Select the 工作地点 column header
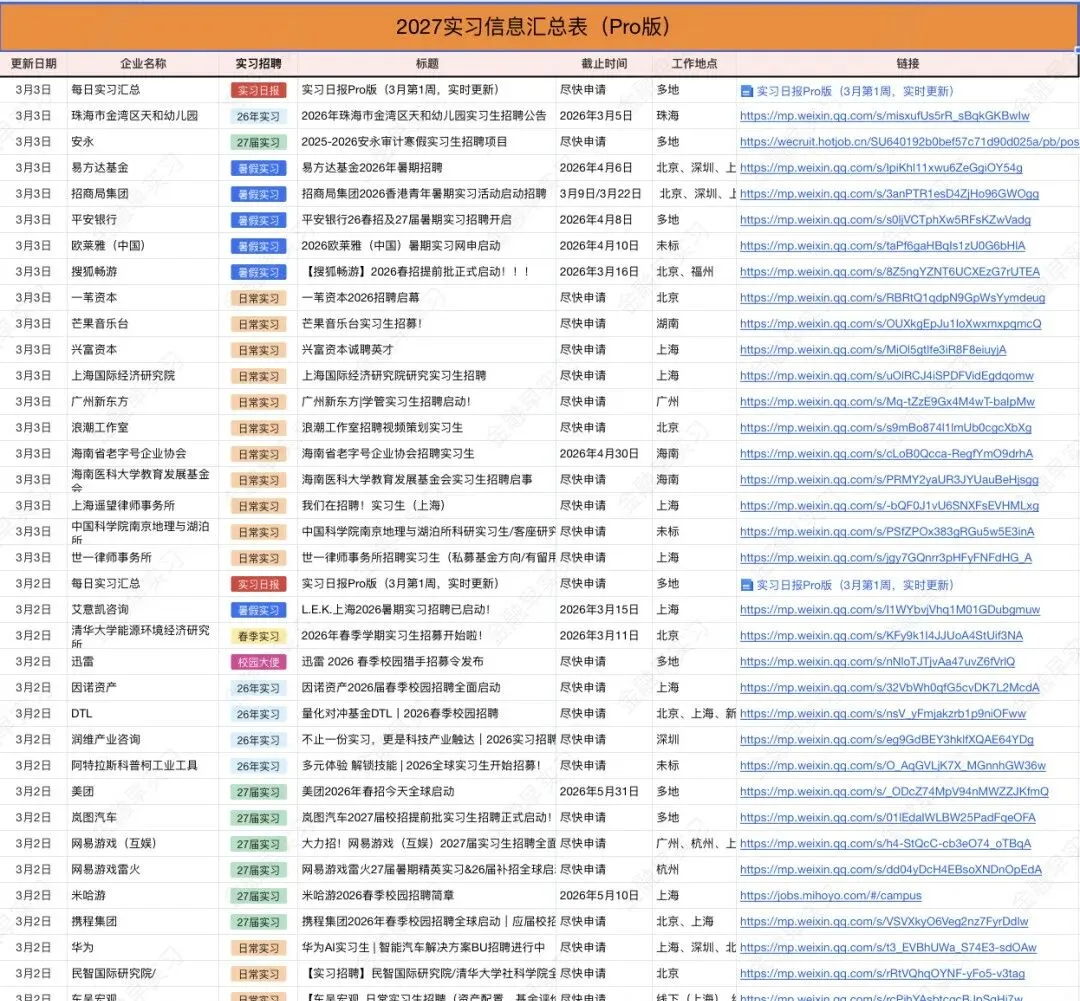This screenshot has height=1001, width=1080. [x=694, y=63]
